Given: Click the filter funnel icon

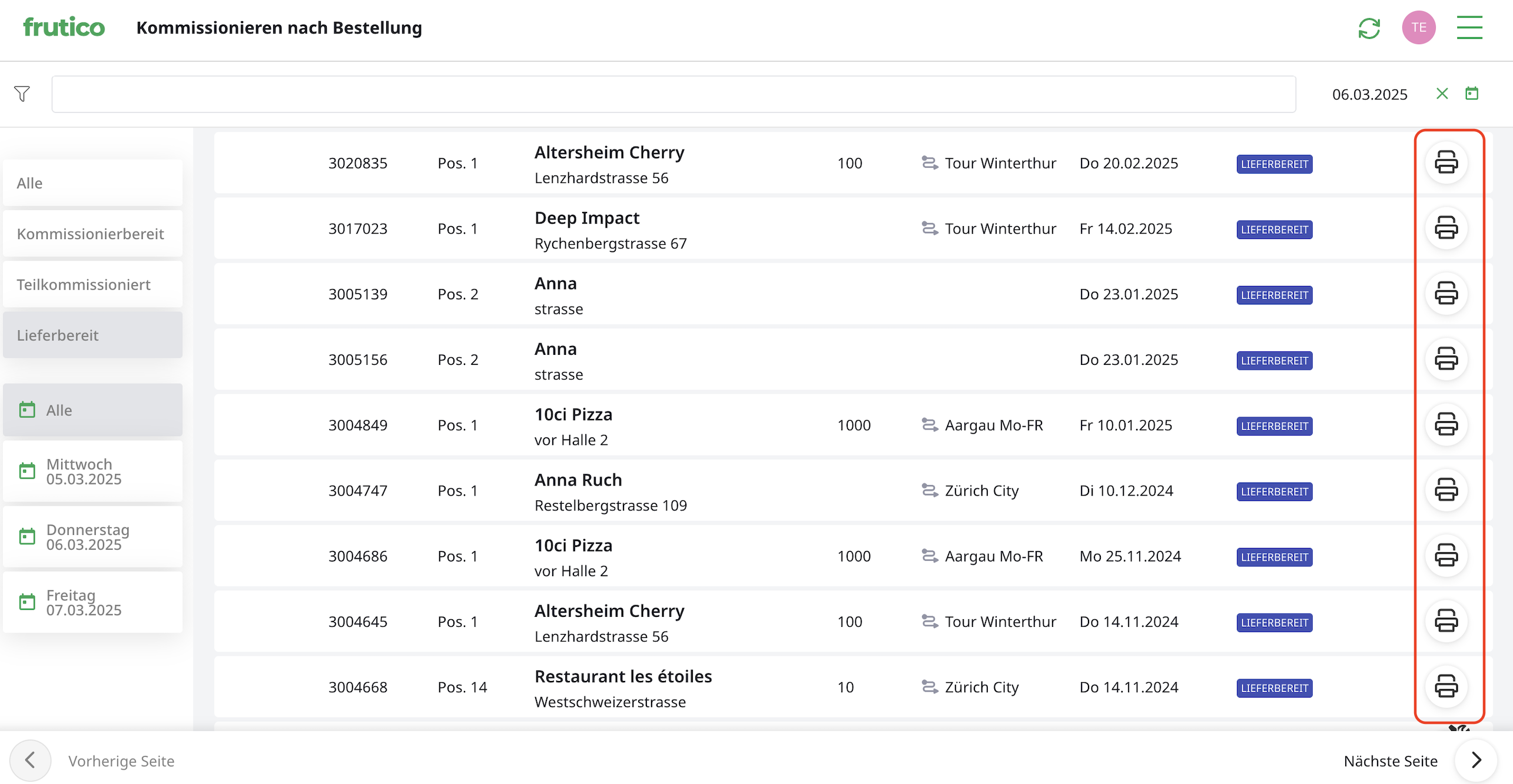Looking at the screenshot, I should pos(22,94).
